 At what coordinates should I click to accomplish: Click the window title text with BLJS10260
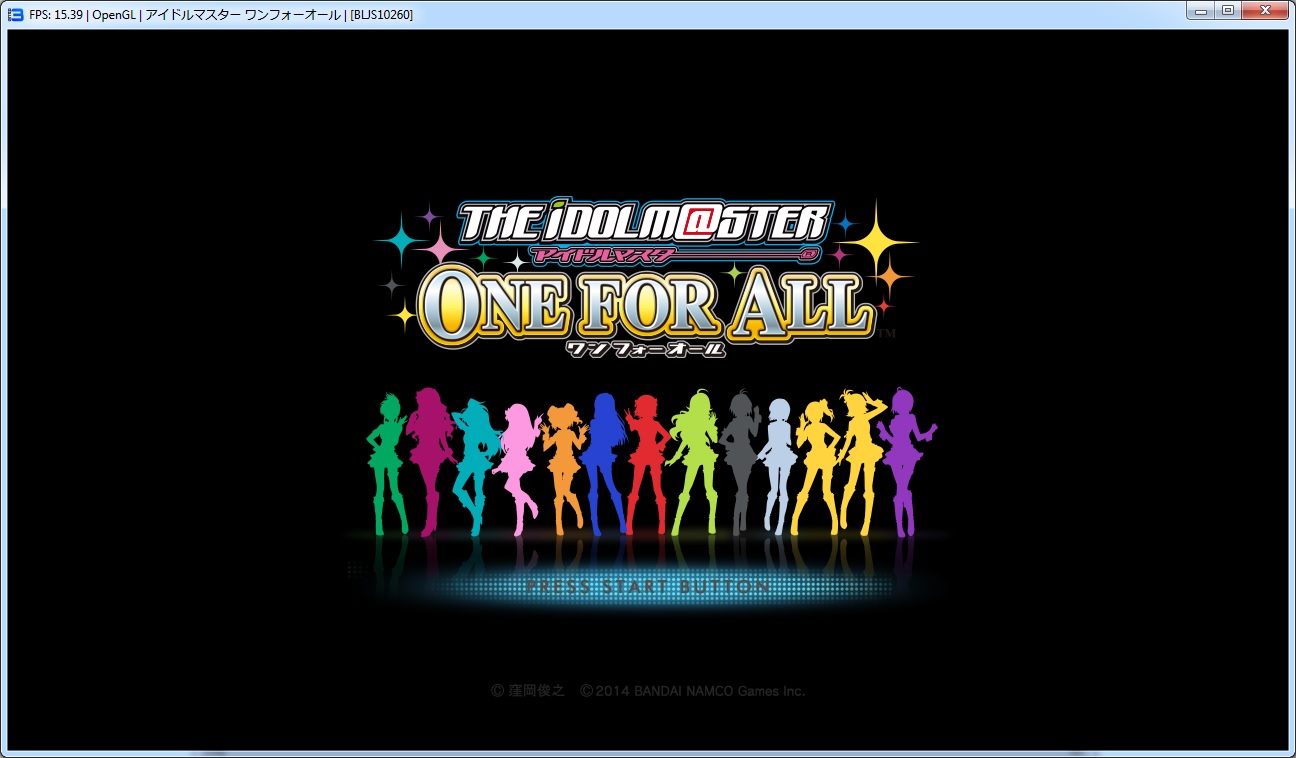point(221,14)
